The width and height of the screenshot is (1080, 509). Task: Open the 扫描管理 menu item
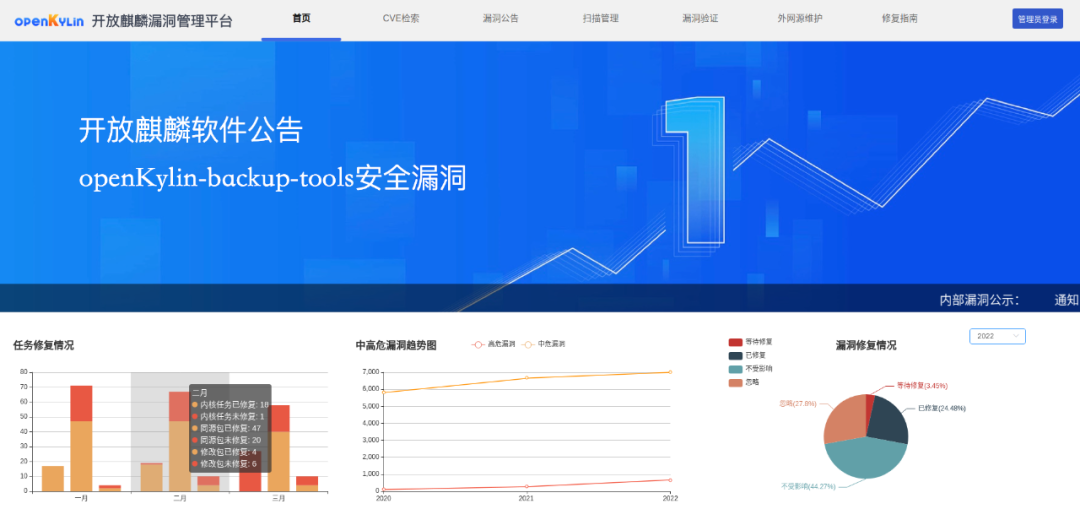coord(600,18)
